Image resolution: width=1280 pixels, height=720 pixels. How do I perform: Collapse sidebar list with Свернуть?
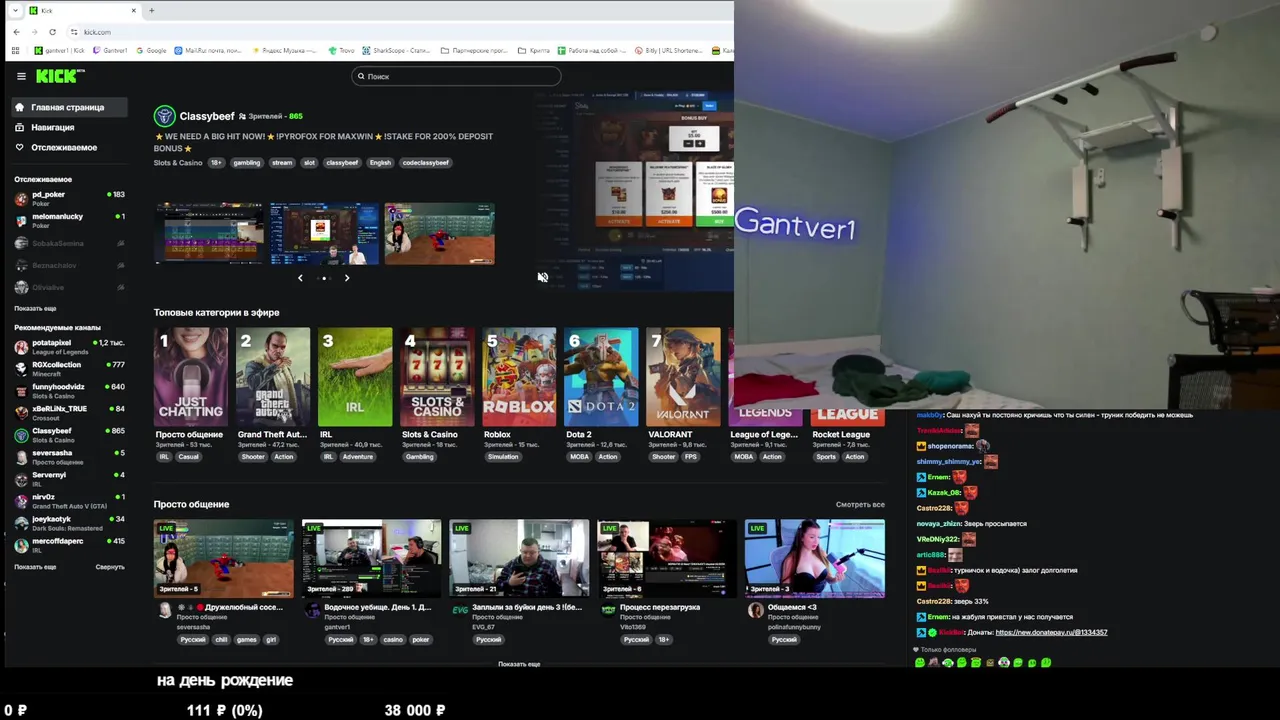pos(110,567)
